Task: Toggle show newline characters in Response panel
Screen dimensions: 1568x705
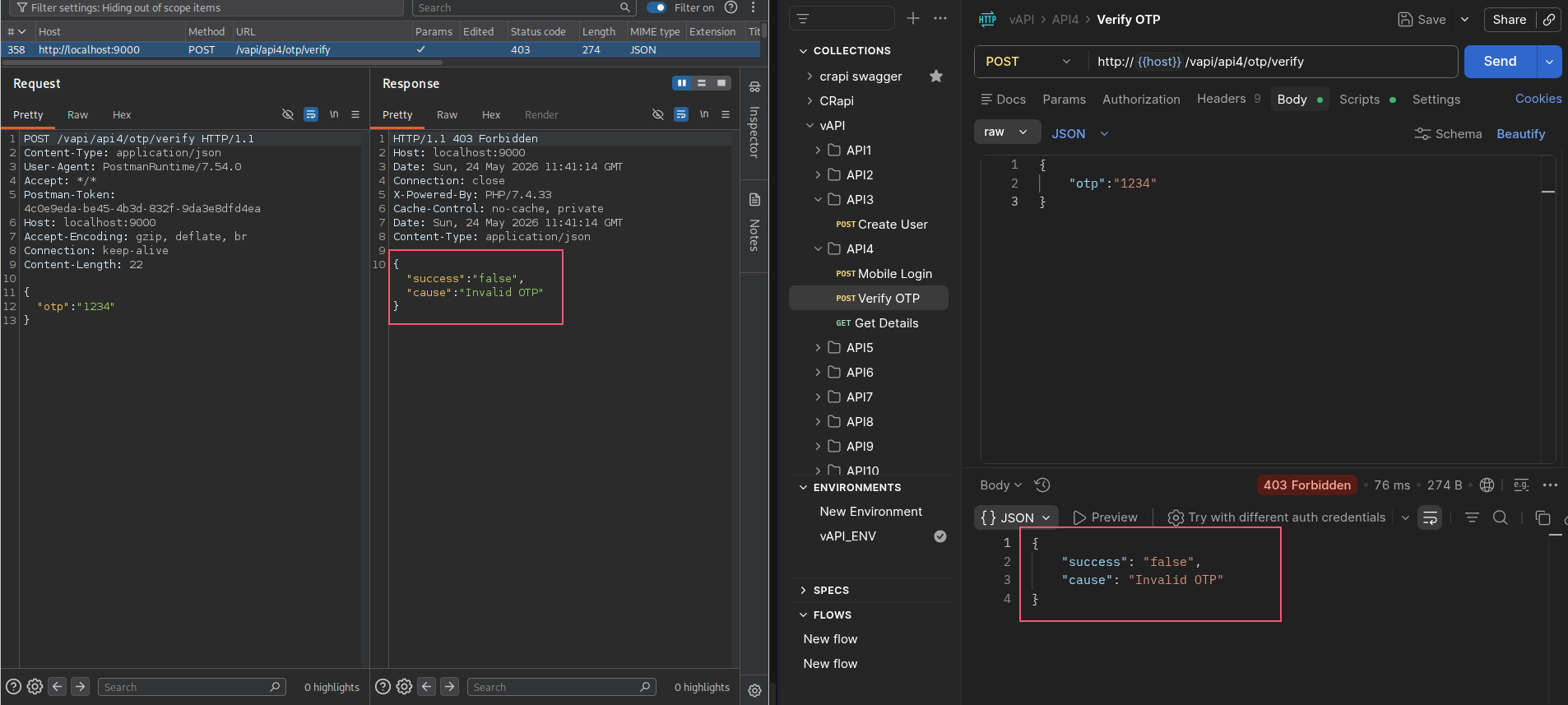Action: [704, 114]
